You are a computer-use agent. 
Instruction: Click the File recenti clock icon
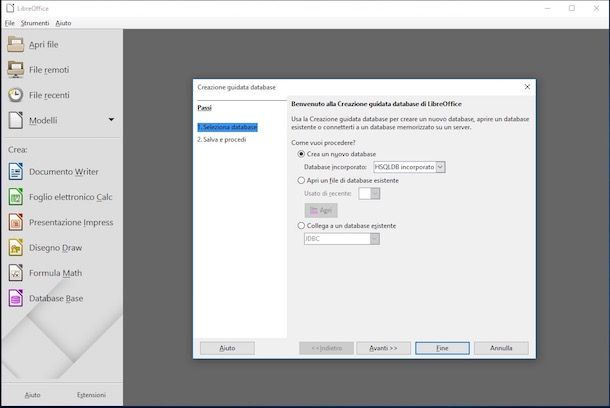pos(16,95)
